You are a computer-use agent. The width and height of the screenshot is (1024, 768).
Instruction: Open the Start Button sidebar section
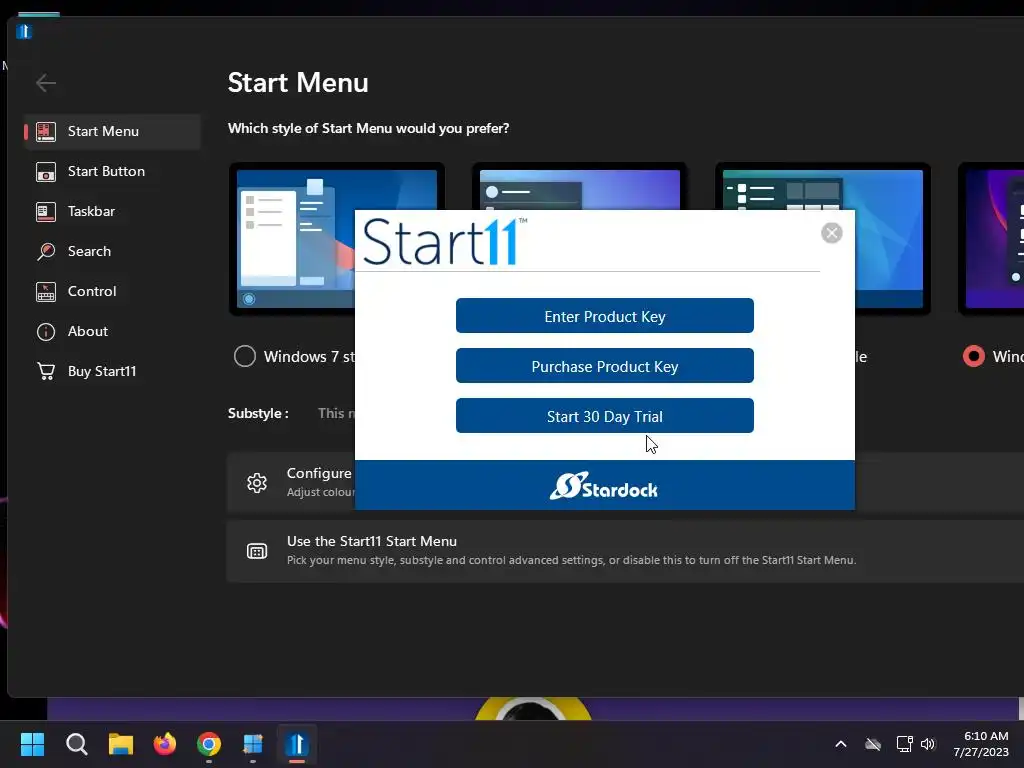[112, 171]
